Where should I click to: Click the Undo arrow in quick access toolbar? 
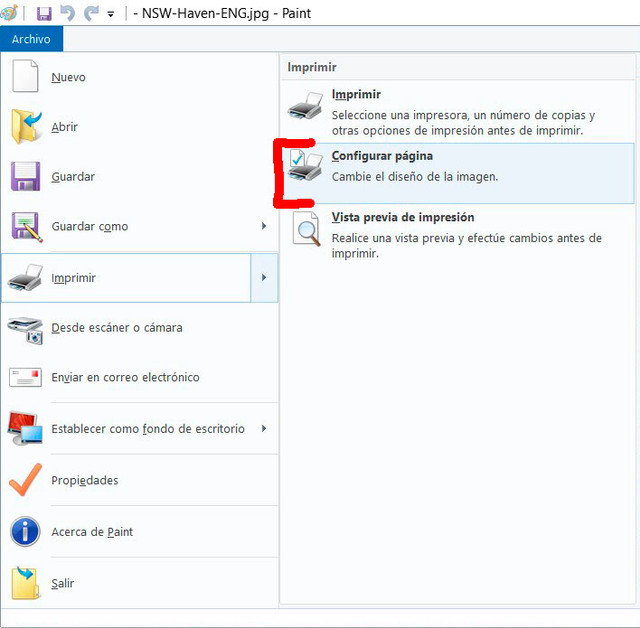coord(68,13)
